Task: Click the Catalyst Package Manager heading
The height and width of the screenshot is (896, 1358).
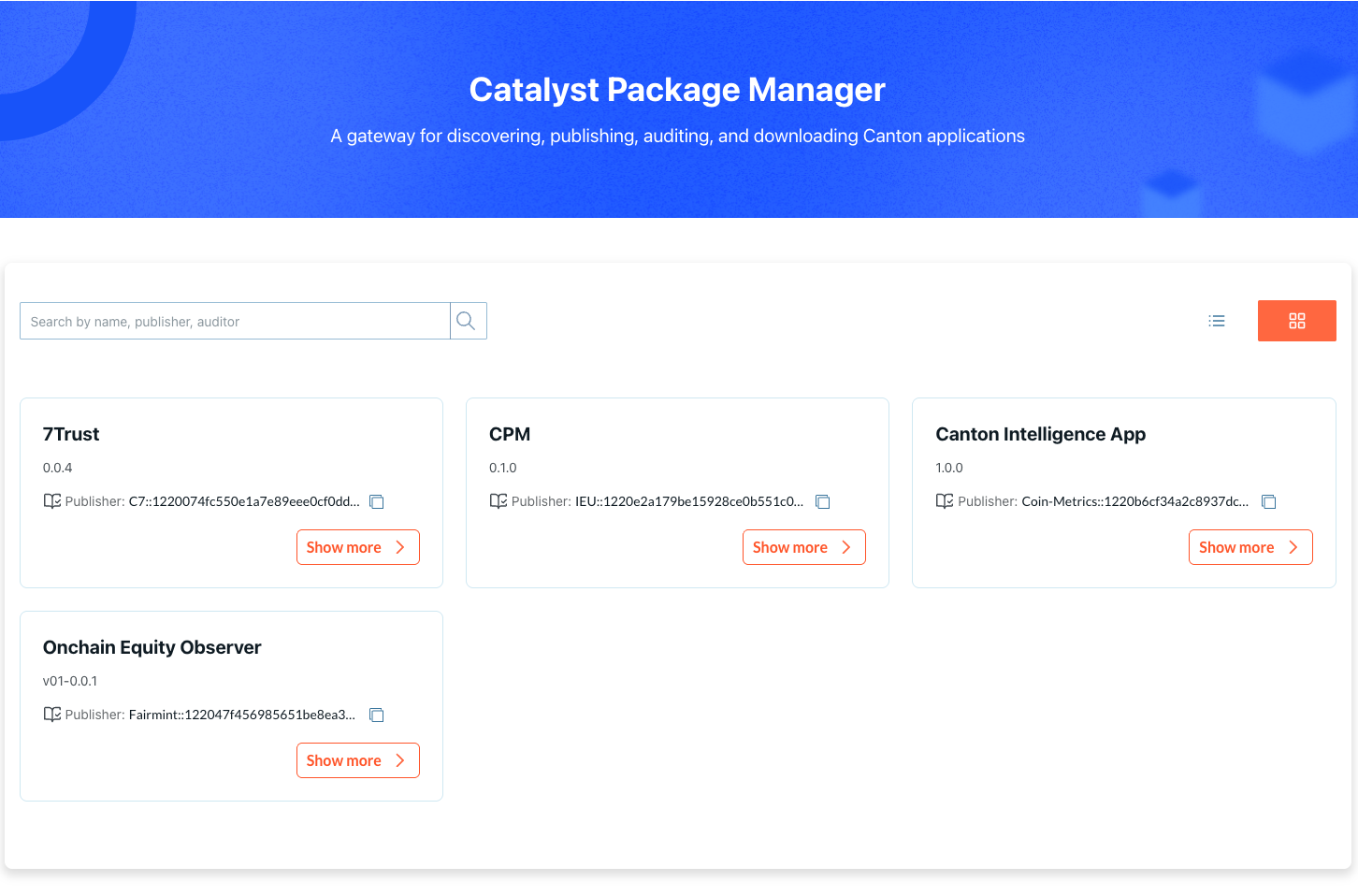Action: click(677, 90)
